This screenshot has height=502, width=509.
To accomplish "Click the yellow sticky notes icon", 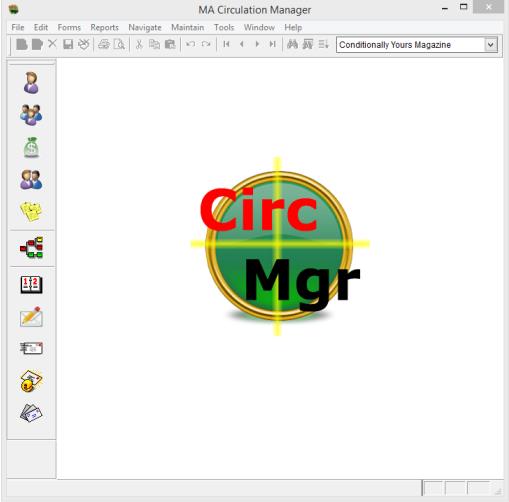I will (31, 211).
